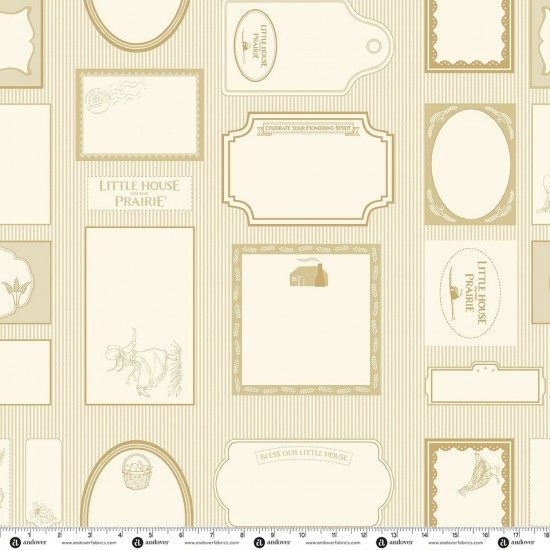Screen dimensions: 550x550
Task: Select the oval Little House logo on hang tag
Action: (255, 46)
